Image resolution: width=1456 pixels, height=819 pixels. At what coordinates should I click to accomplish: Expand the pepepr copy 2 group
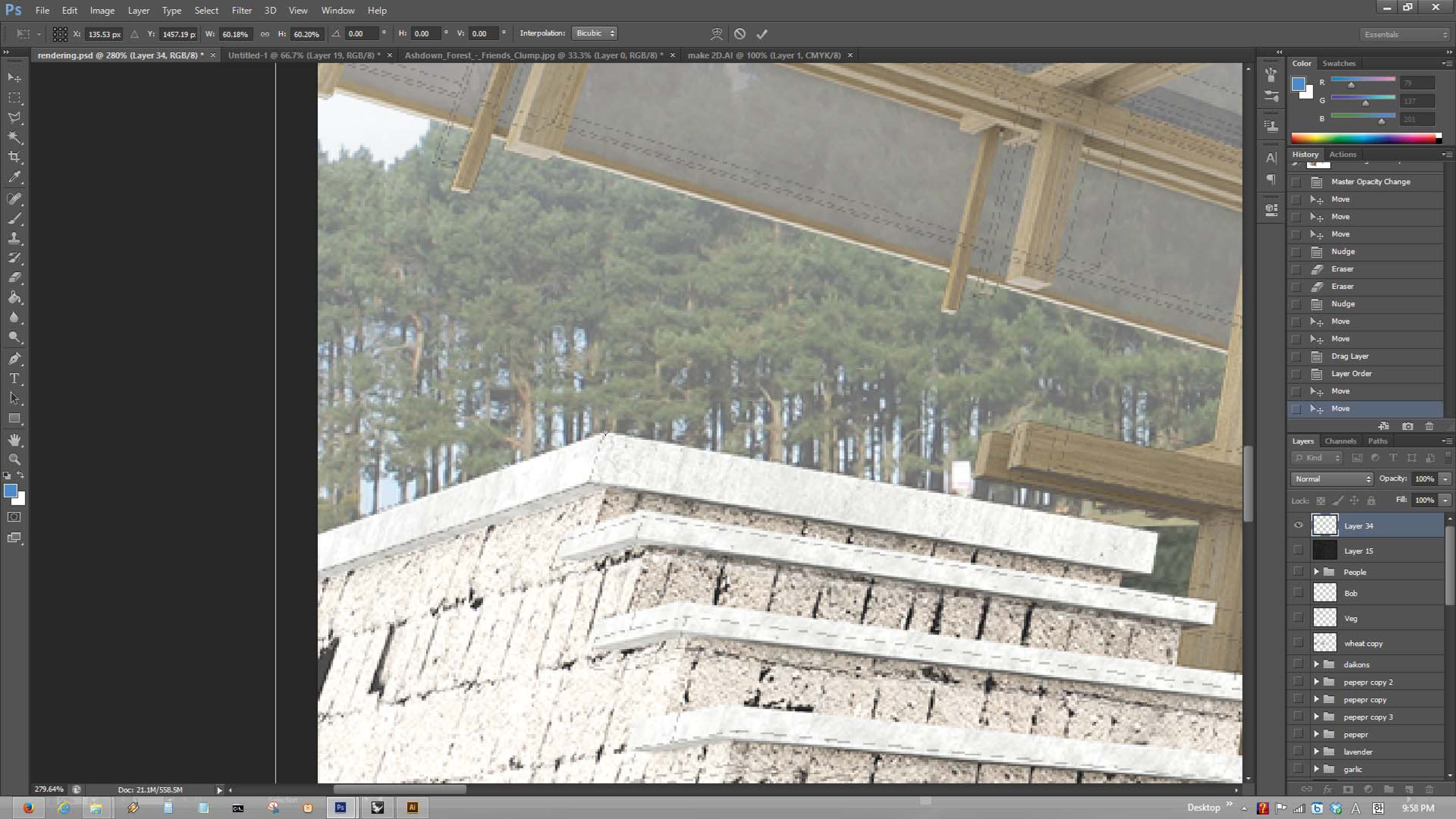click(x=1317, y=682)
